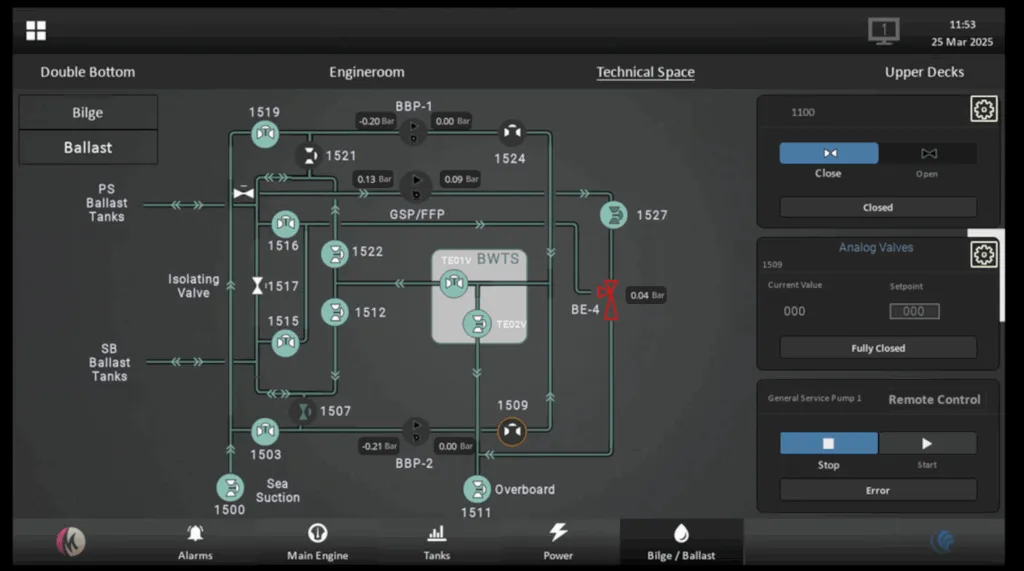The width and height of the screenshot is (1024, 571).
Task: Click the Remote Control label
Action: pos(935,400)
